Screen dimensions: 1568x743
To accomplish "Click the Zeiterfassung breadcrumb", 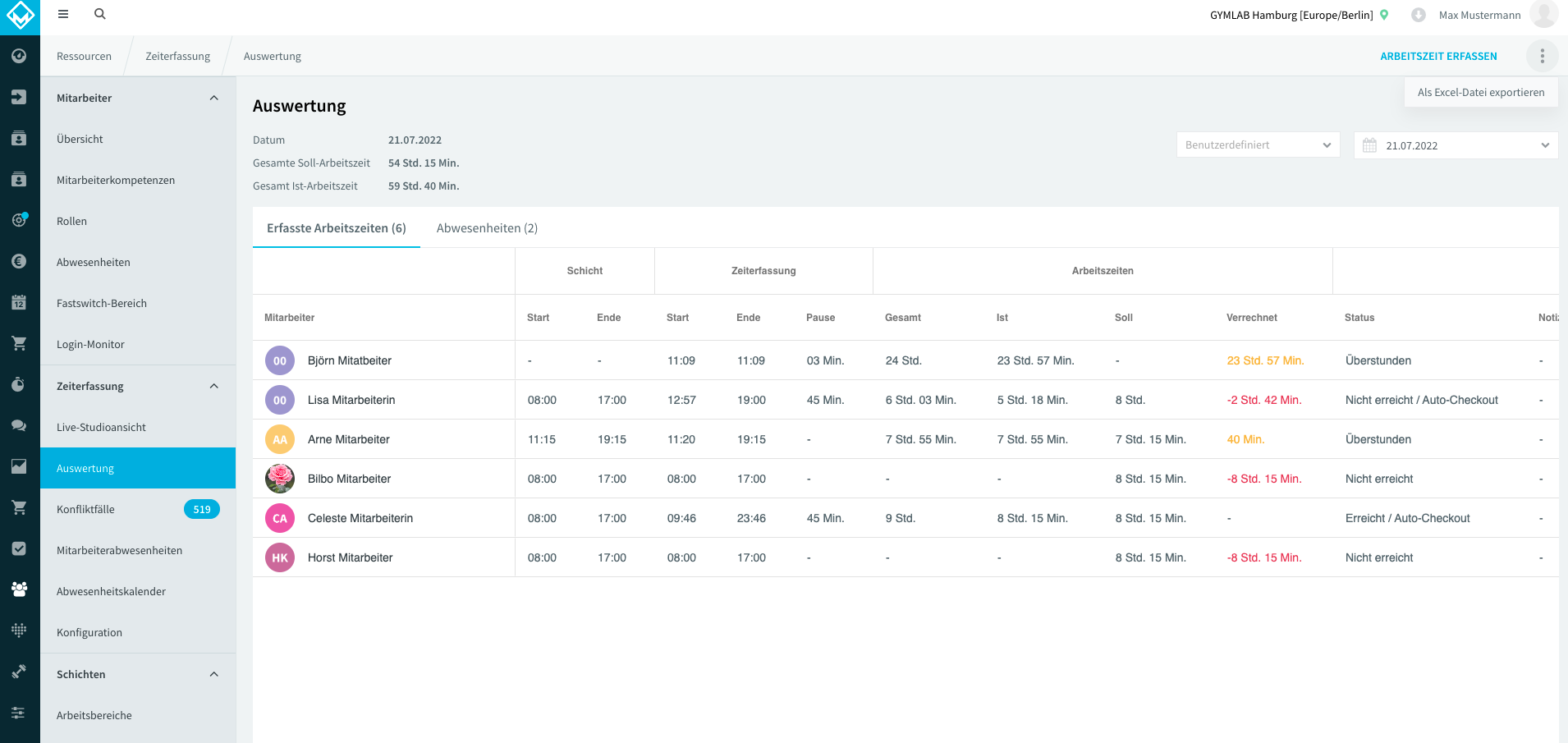I will point(177,56).
